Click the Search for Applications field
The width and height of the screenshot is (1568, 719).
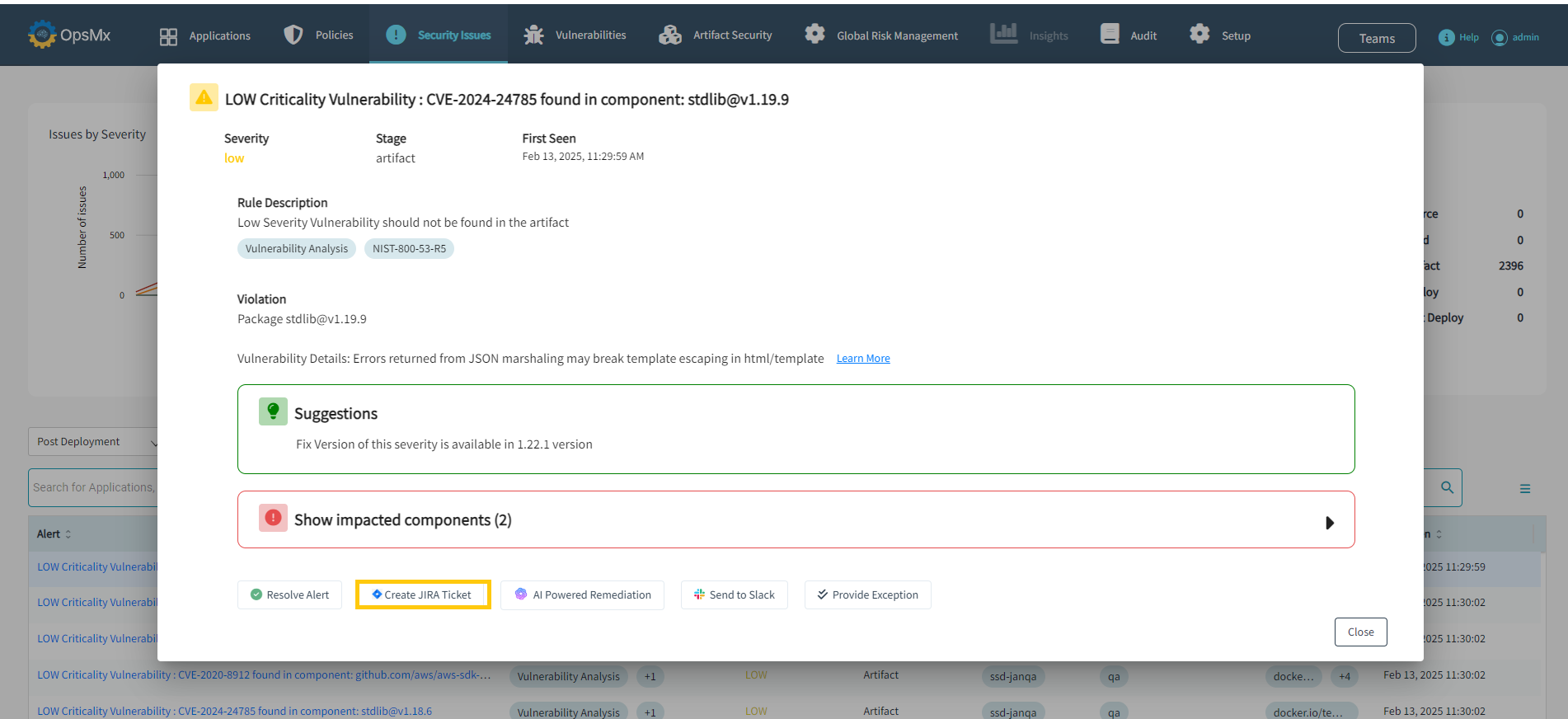(93, 487)
